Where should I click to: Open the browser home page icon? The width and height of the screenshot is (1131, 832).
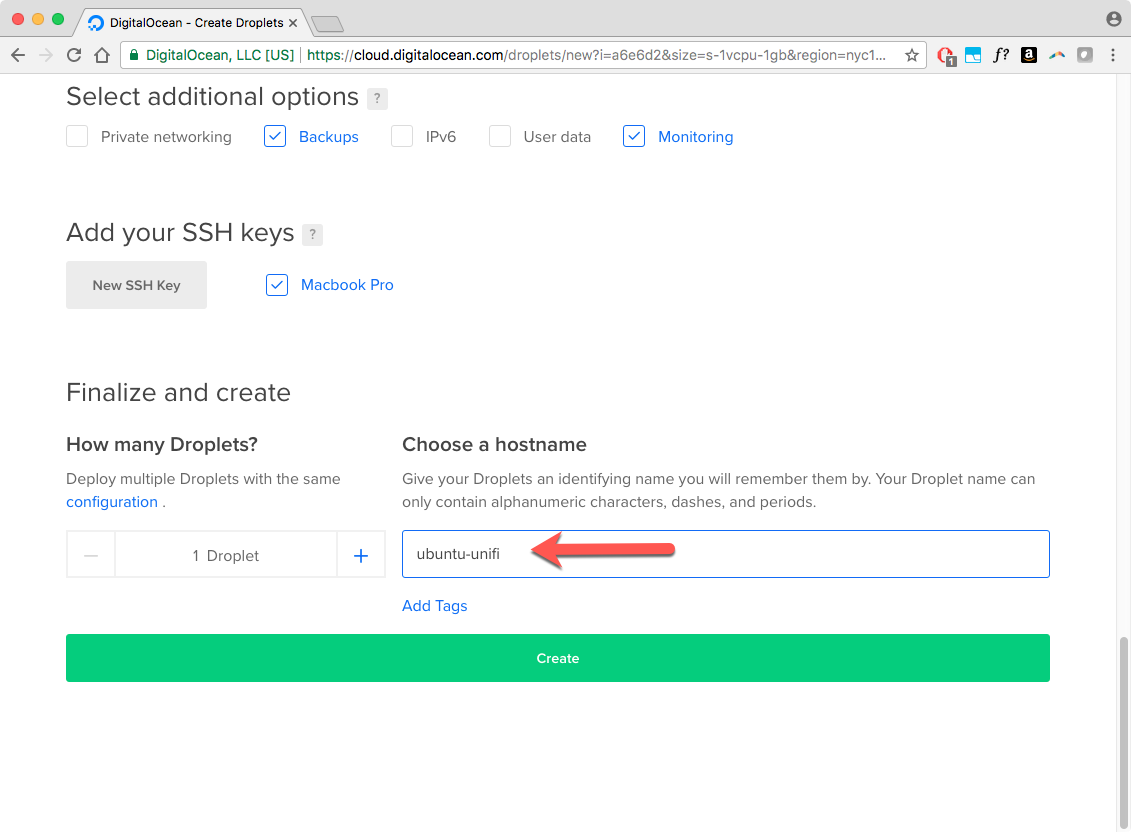[102, 55]
